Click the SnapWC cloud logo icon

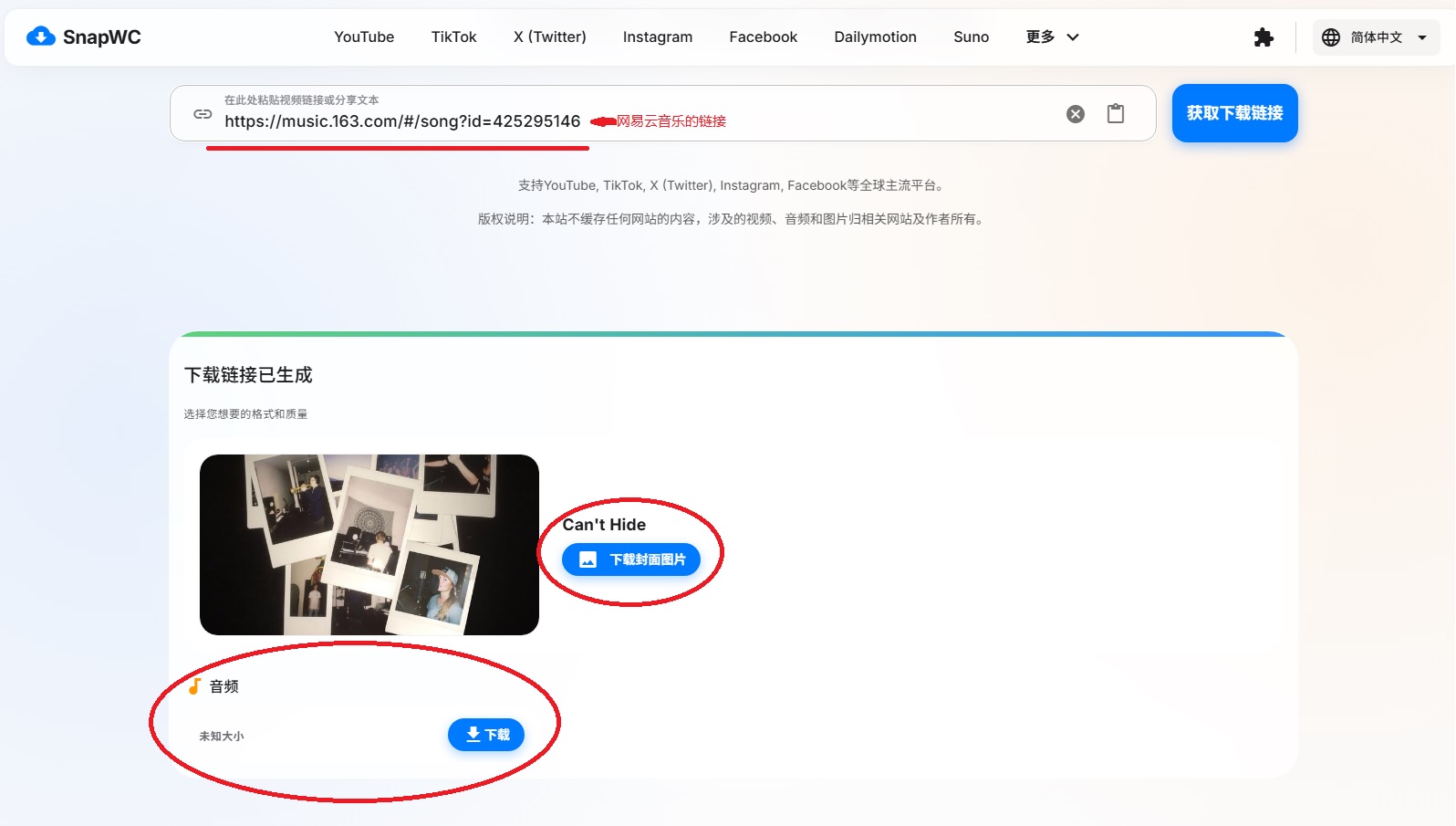(41, 37)
